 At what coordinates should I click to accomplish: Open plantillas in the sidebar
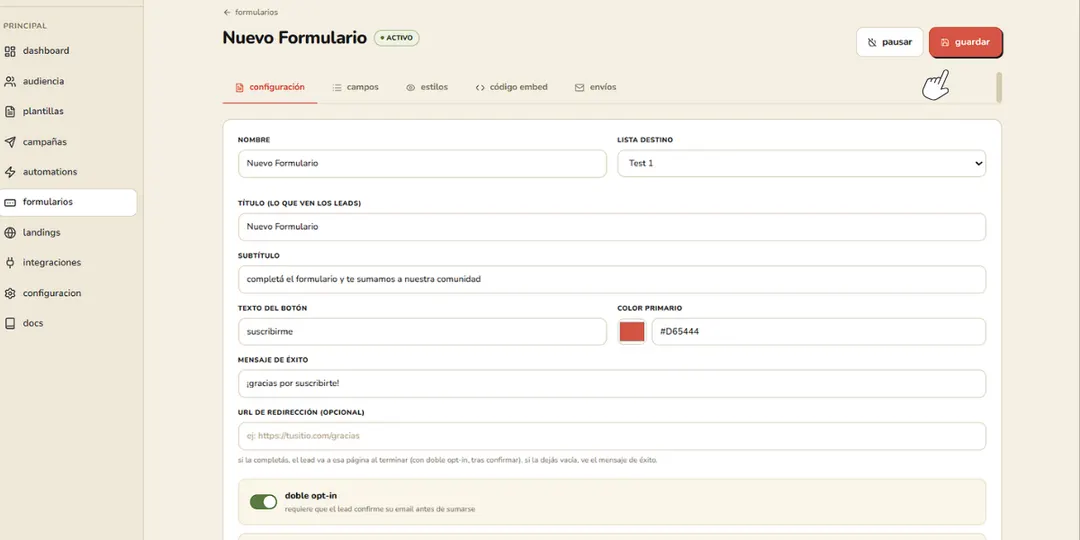click(x=43, y=112)
